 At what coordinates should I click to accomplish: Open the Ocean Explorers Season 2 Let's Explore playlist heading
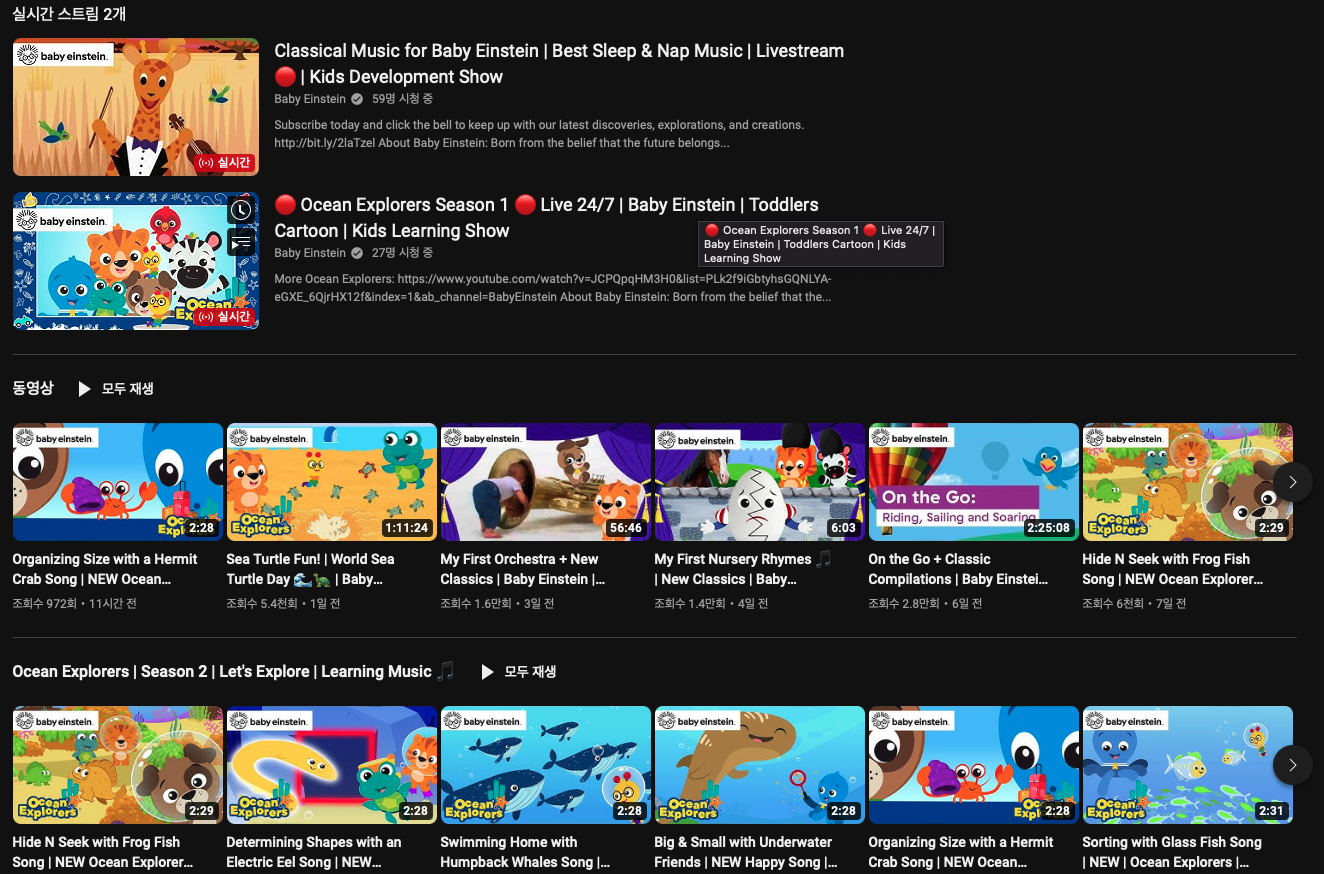tap(233, 672)
